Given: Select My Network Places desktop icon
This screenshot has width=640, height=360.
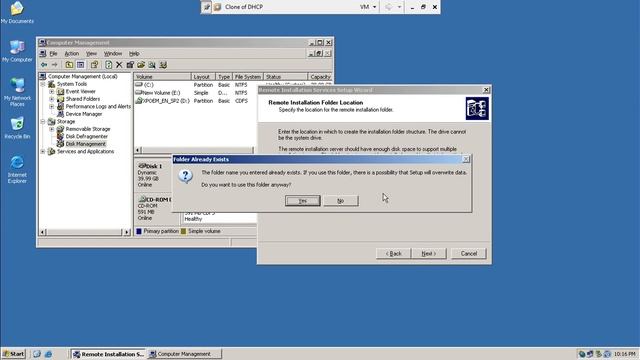Looking at the screenshot, I should click(x=17, y=92).
